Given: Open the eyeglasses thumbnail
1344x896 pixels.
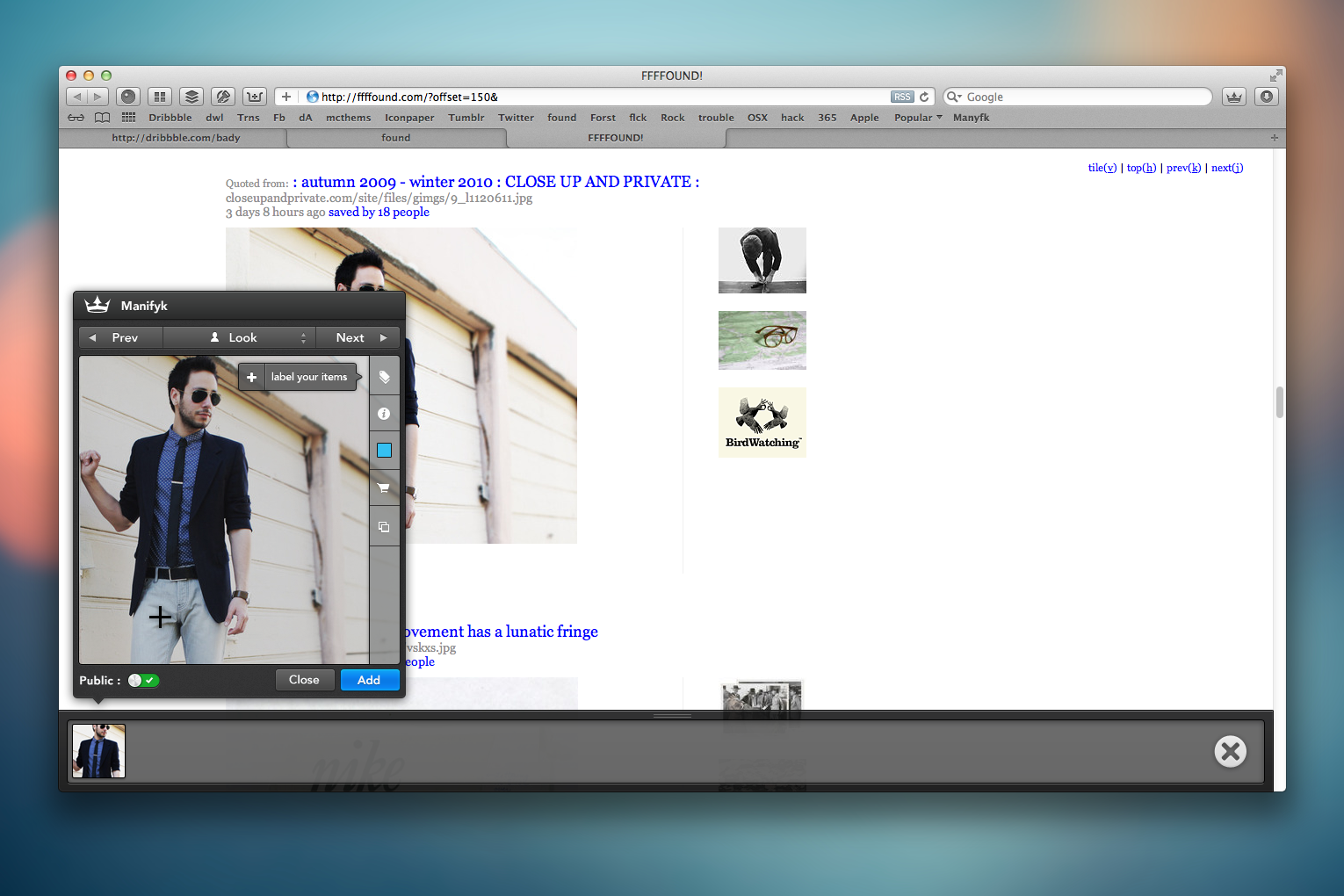Looking at the screenshot, I should [762, 340].
